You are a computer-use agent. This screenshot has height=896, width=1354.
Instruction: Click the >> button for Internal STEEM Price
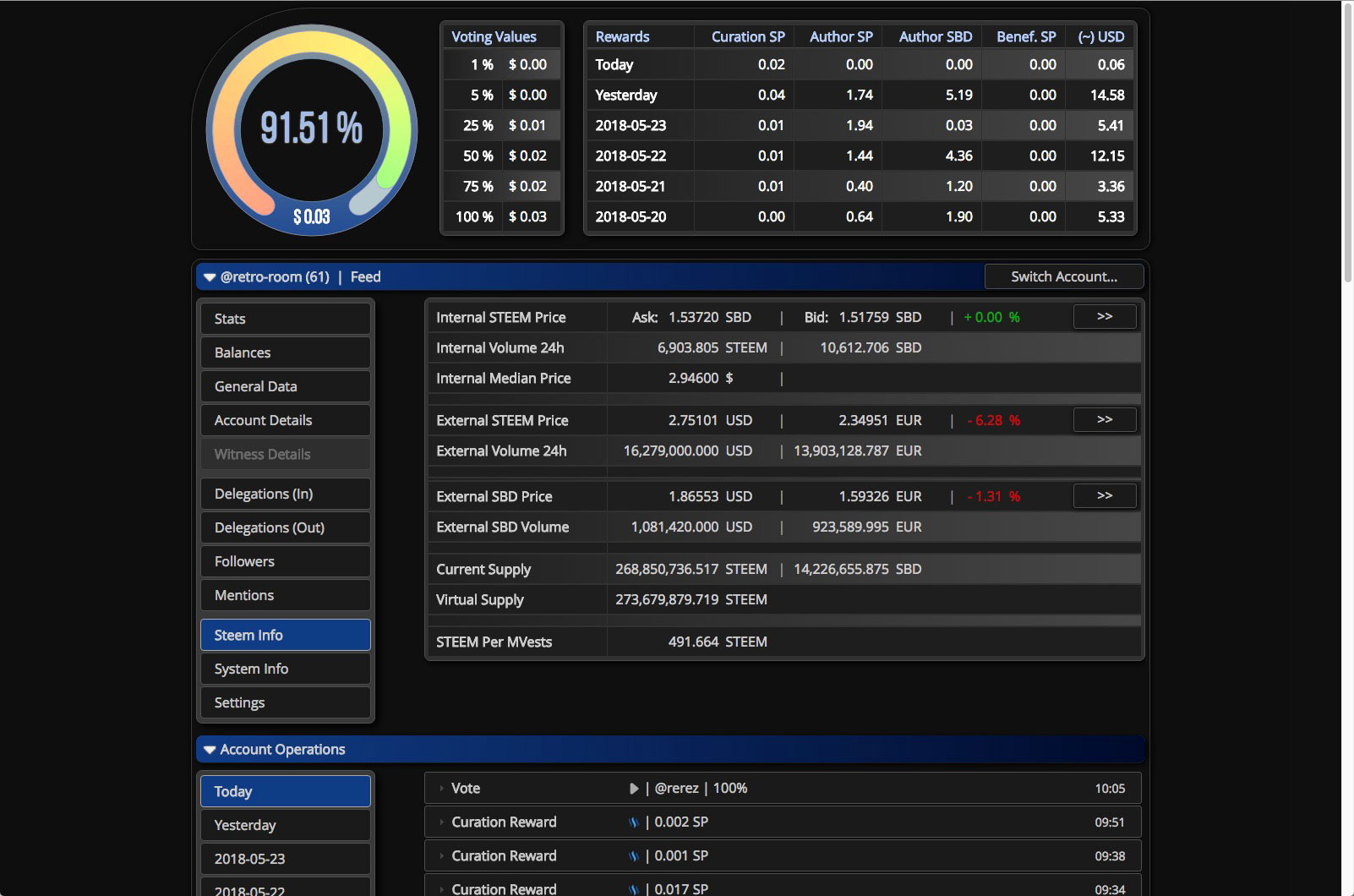[1105, 317]
